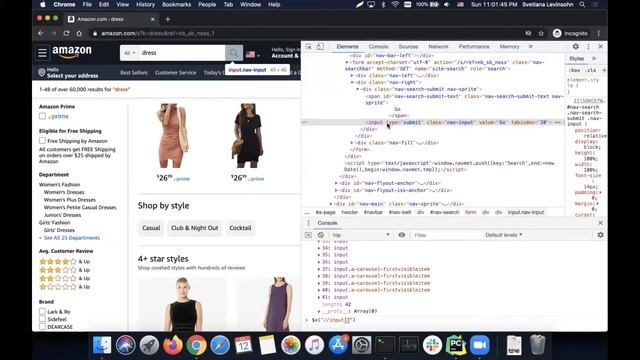Screen dimensions: 640x360
Task: Open the Women's Dresses department link
Action: click(x=64, y=192)
